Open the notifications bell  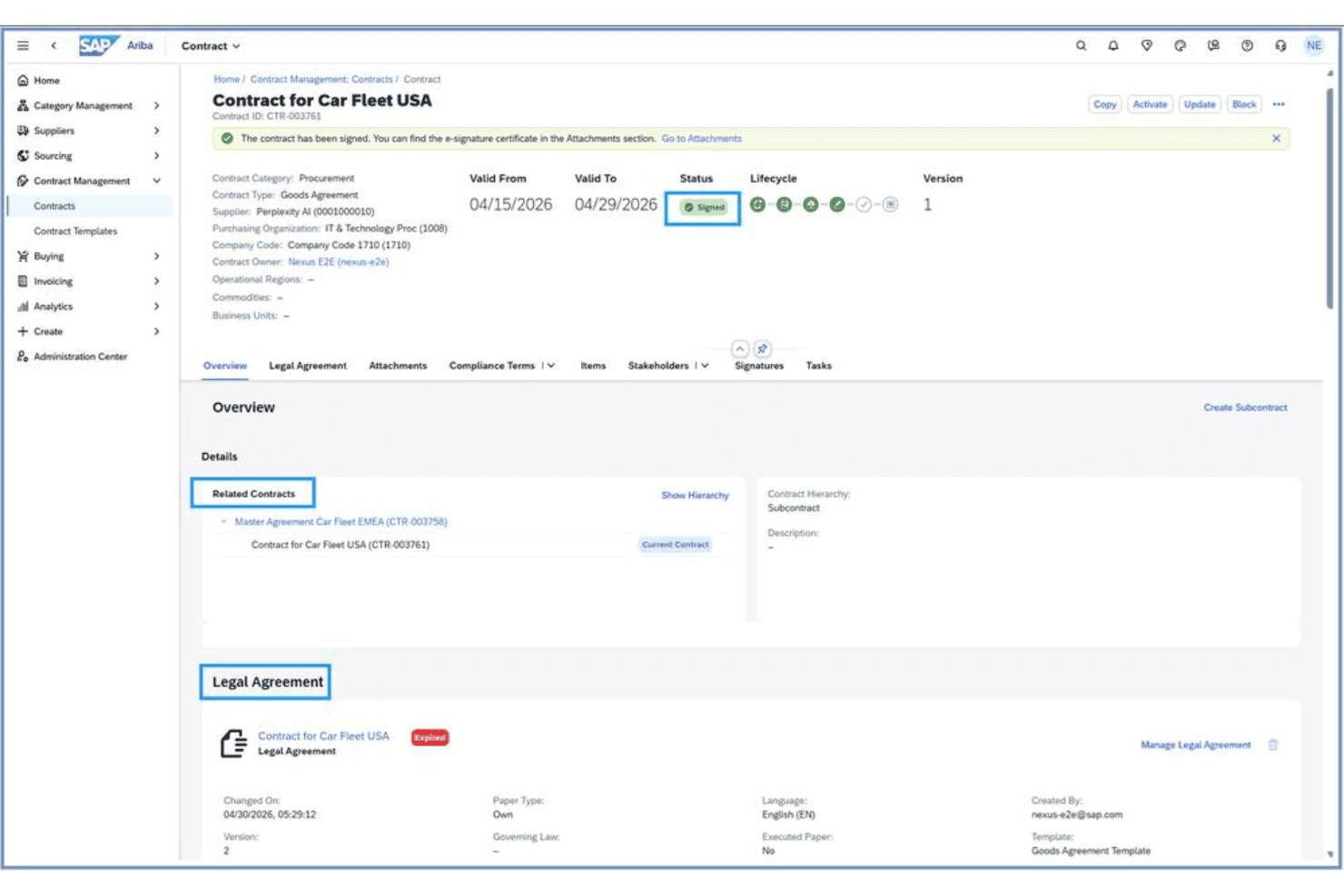point(1113,45)
